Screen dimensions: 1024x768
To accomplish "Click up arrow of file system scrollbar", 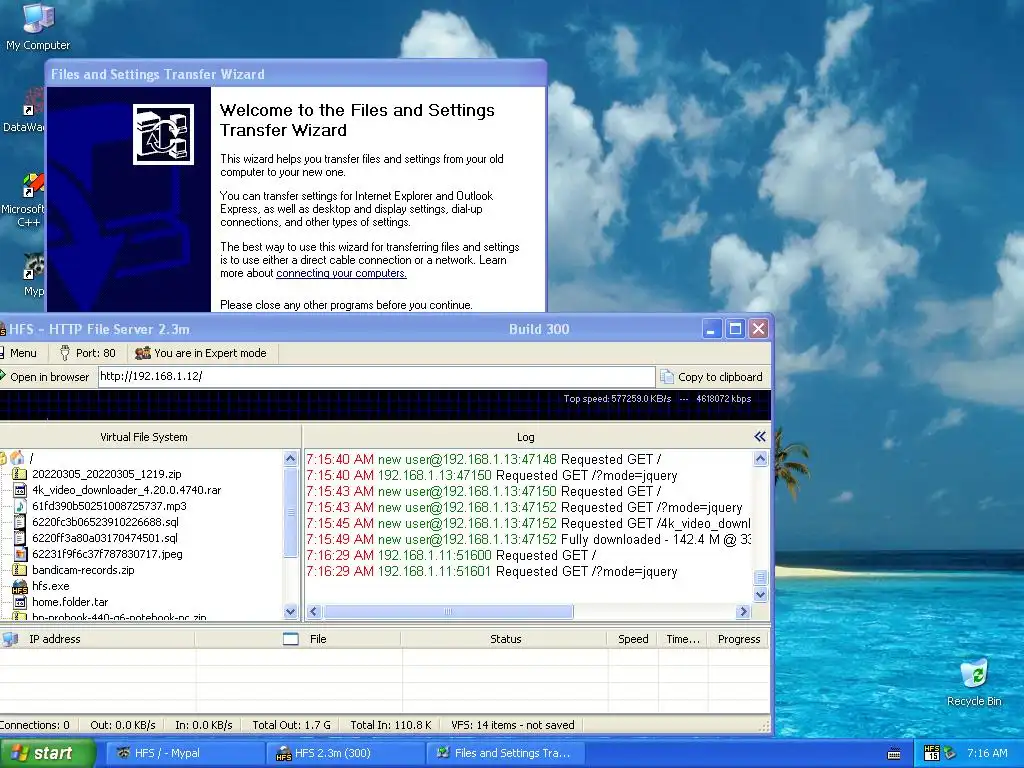I will (291, 458).
